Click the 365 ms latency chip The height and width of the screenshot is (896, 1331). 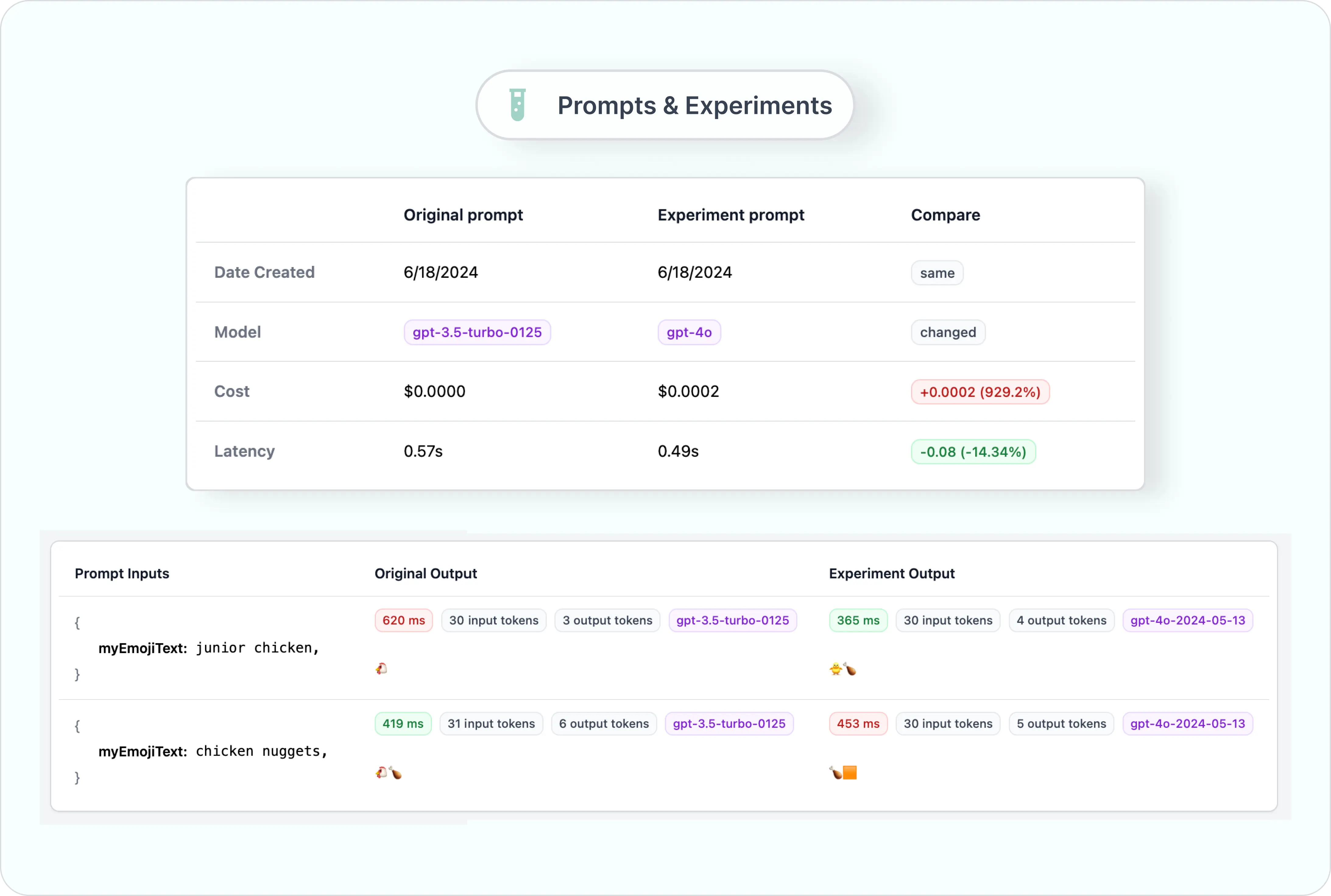pos(858,620)
